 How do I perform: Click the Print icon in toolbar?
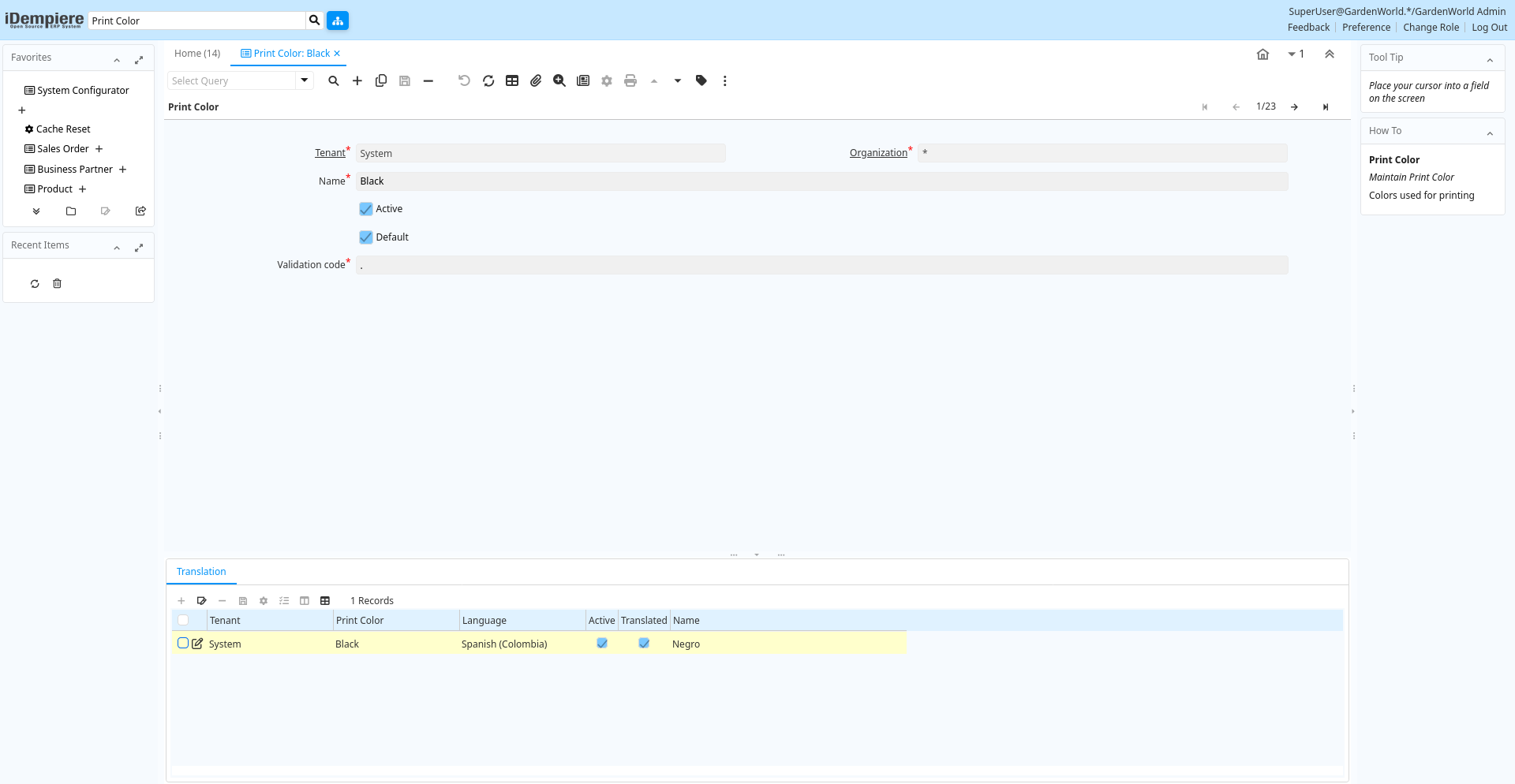(x=630, y=80)
